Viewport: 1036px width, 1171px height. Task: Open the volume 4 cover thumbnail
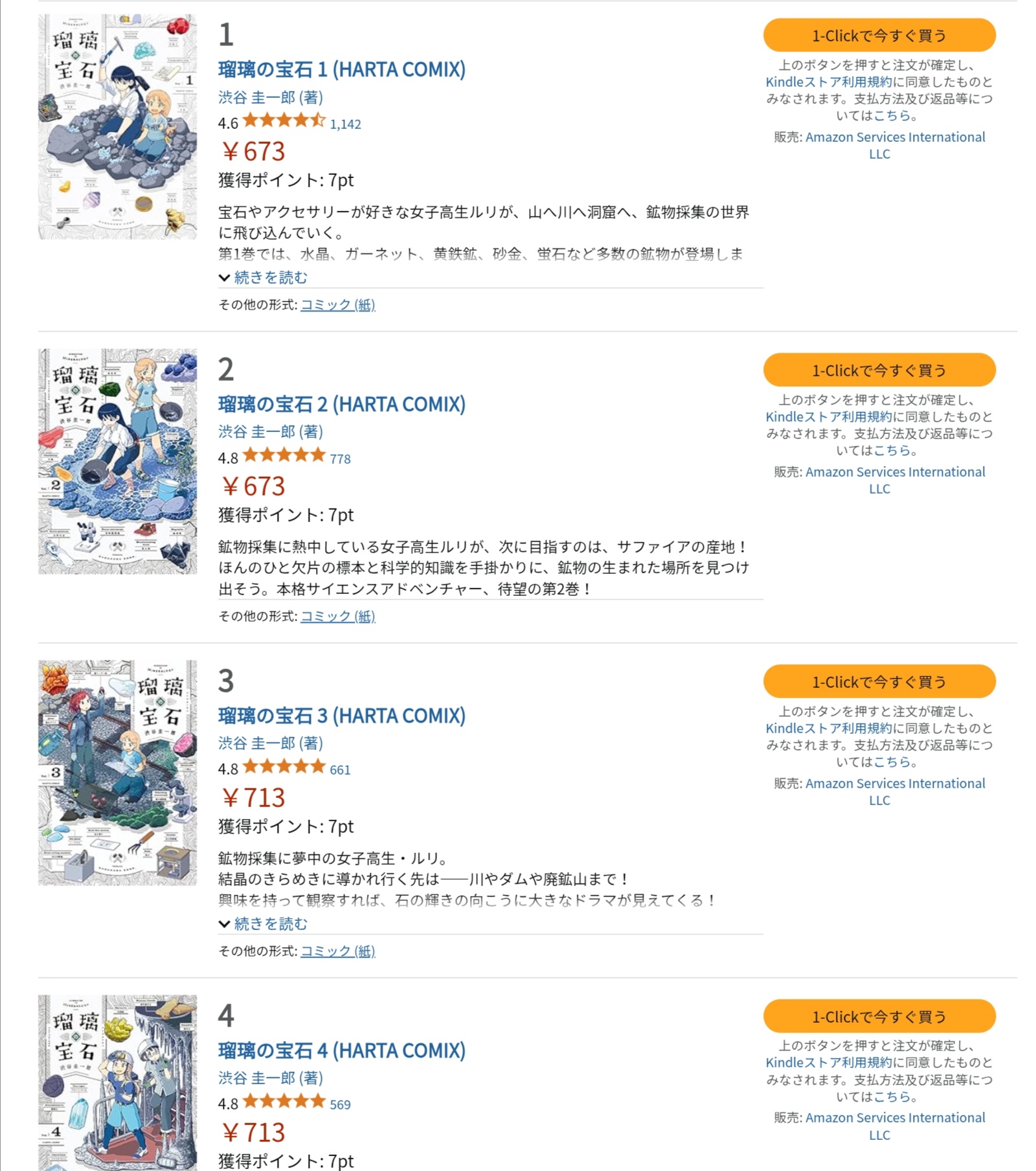pyautogui.click(x=117, y=1083)
